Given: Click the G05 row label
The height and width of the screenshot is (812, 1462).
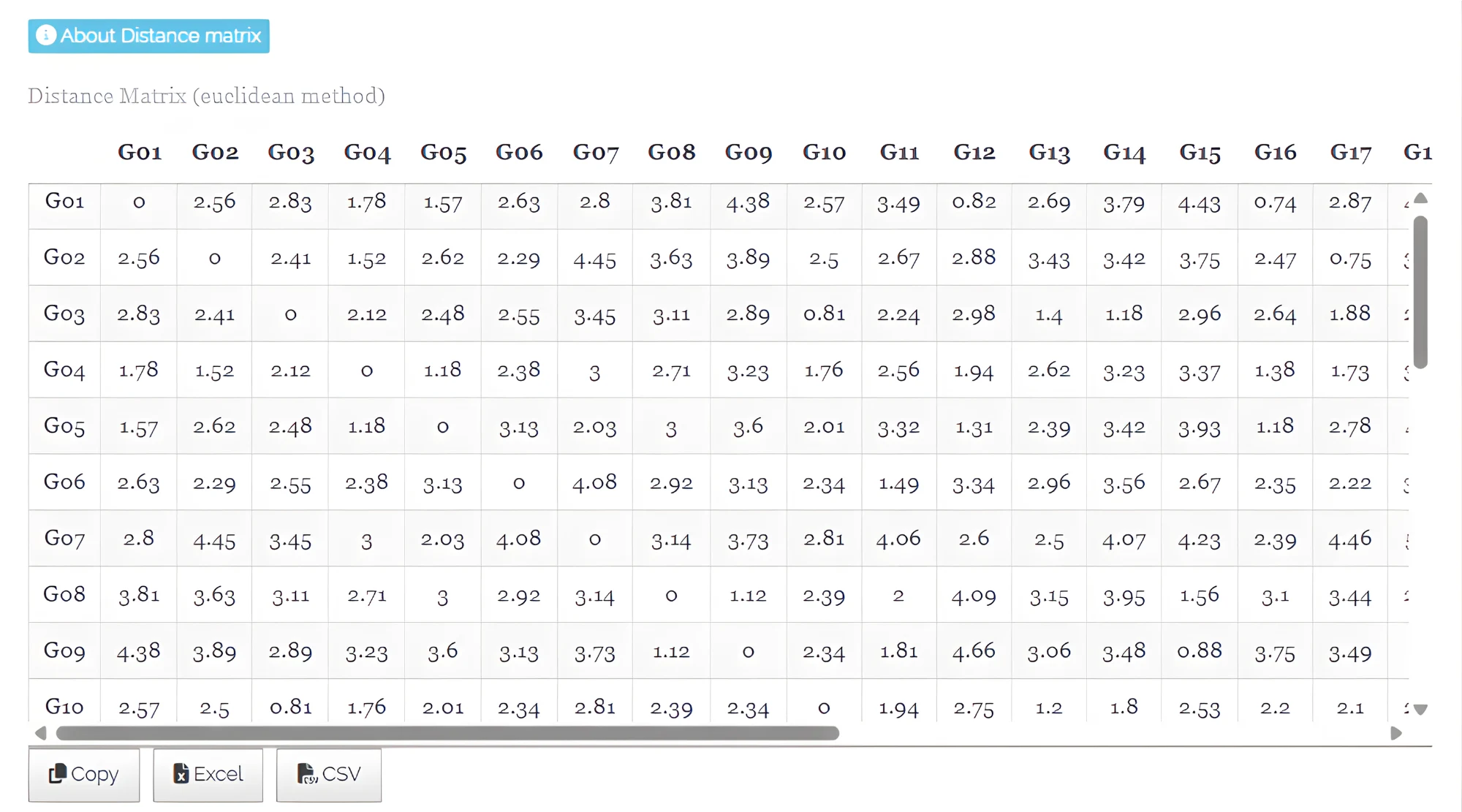Looking at the screenshot, I should click(x=64, y=425).
